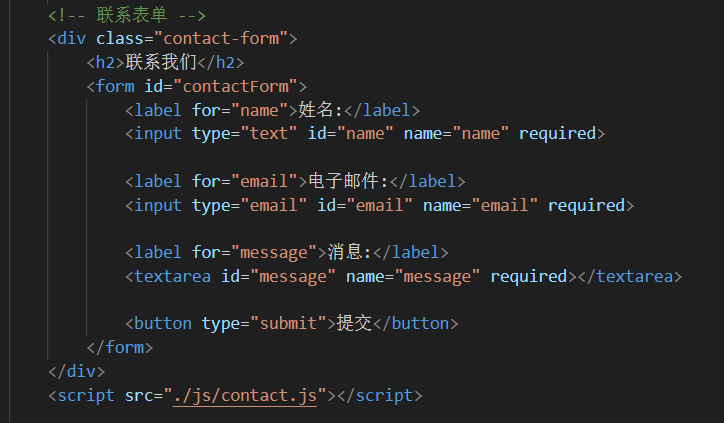Click the required attribute on the textarea line
Viewport: 724px width, 423px height.
528,277
